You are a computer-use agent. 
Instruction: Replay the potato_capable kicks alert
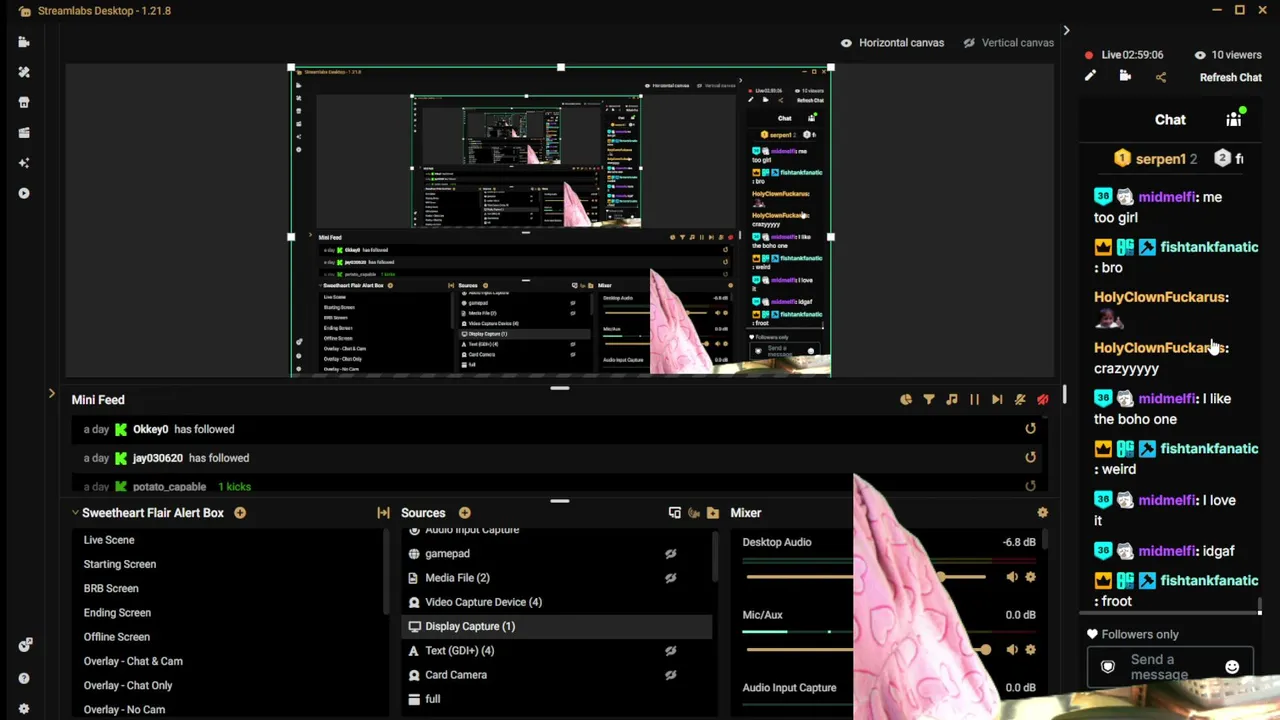1030,486
